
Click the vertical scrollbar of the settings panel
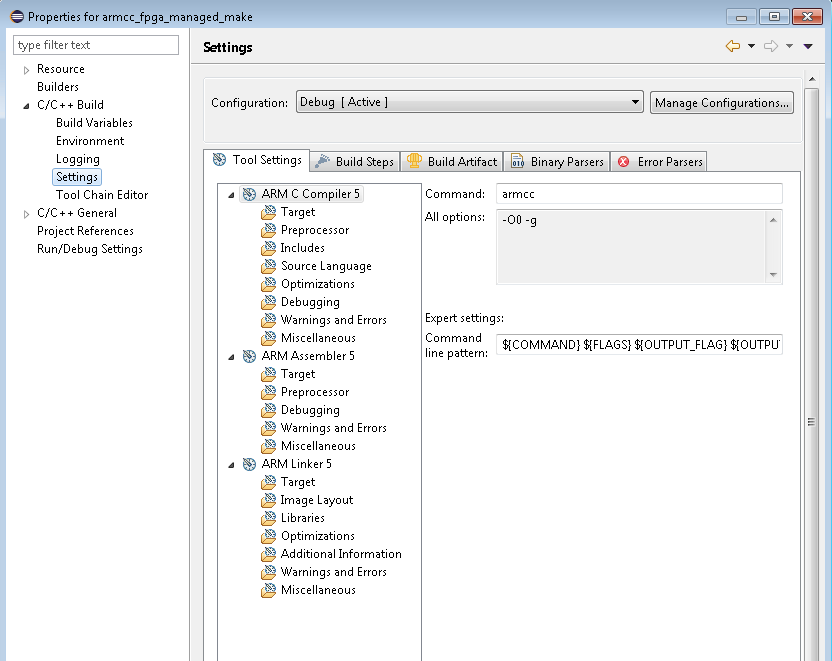(811, 422)
